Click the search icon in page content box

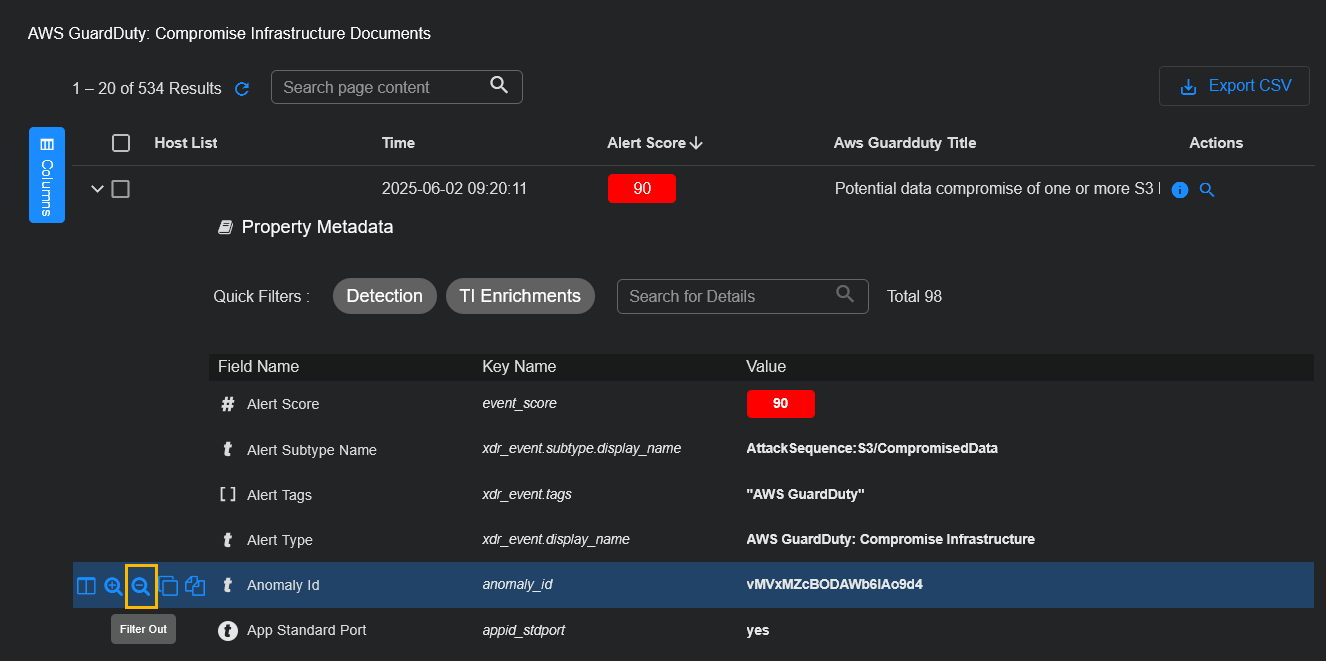[499, 86]
